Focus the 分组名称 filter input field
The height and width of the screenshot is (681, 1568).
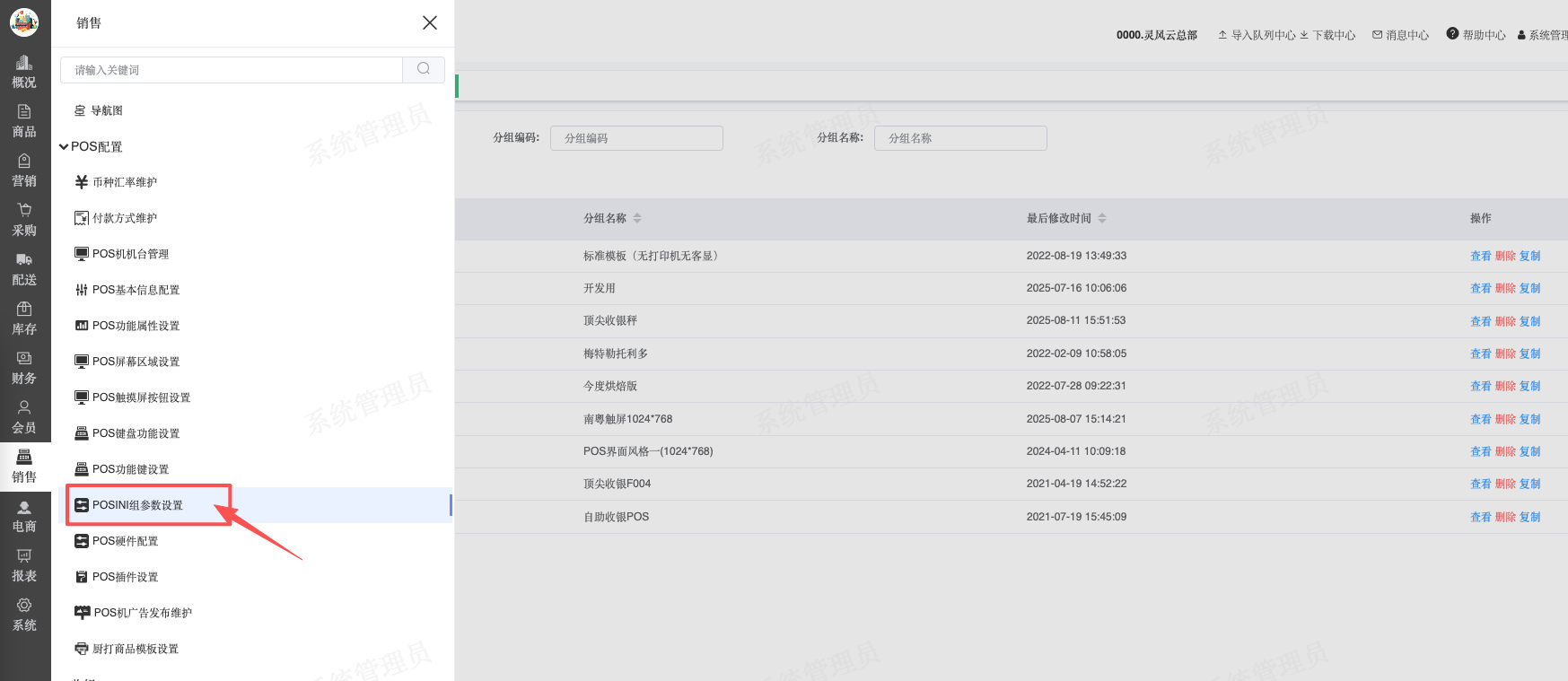tap(960, 138)
